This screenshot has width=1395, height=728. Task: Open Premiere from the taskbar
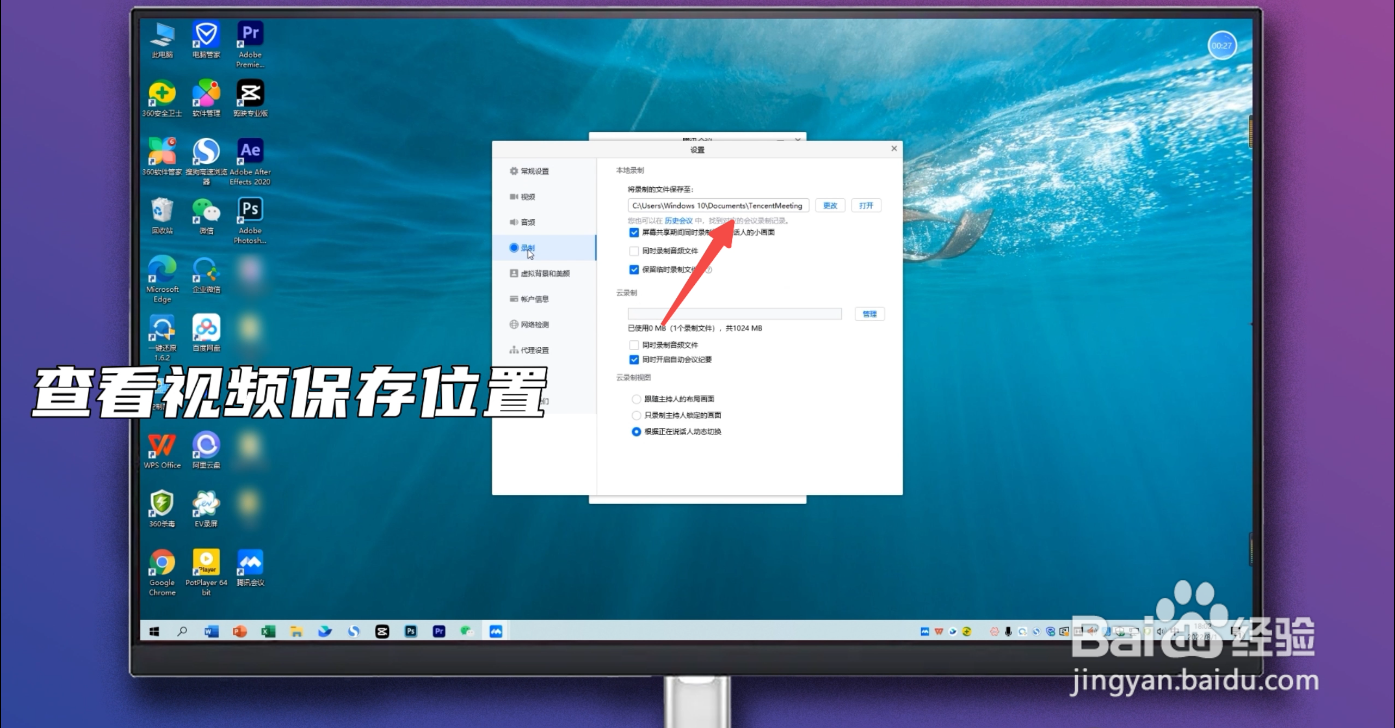coord(438,632)
